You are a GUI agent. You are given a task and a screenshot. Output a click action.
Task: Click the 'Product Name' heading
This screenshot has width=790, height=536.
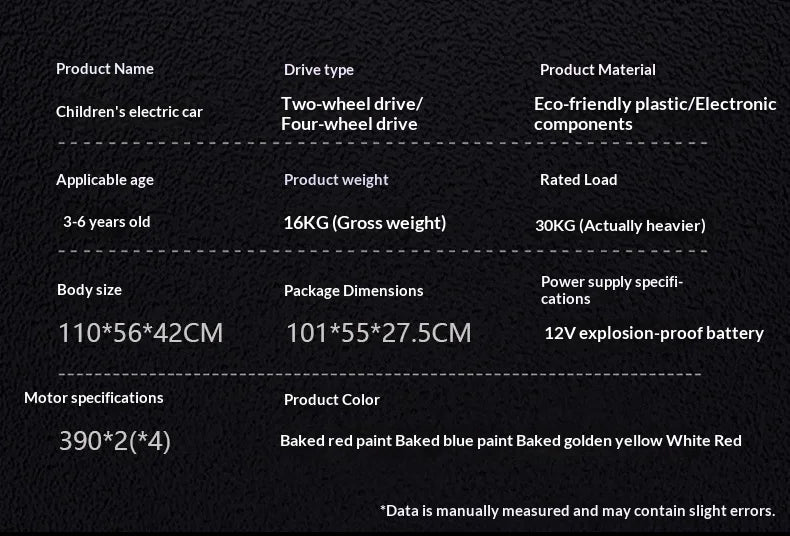click(105, 69)
